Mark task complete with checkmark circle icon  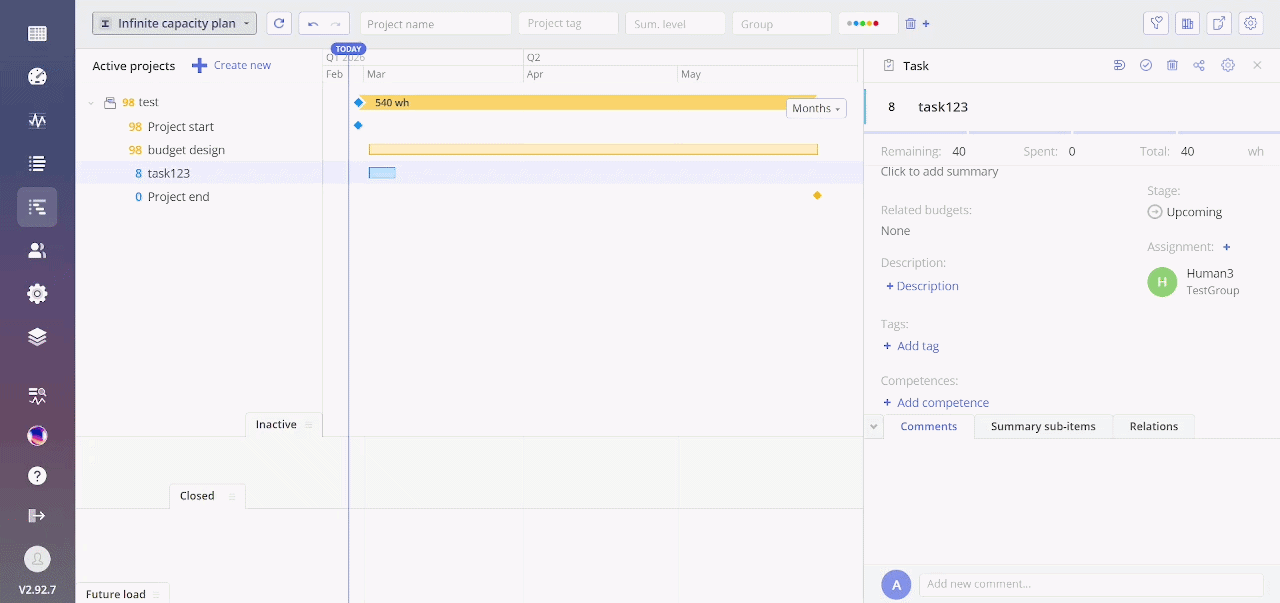[1146, 65]
